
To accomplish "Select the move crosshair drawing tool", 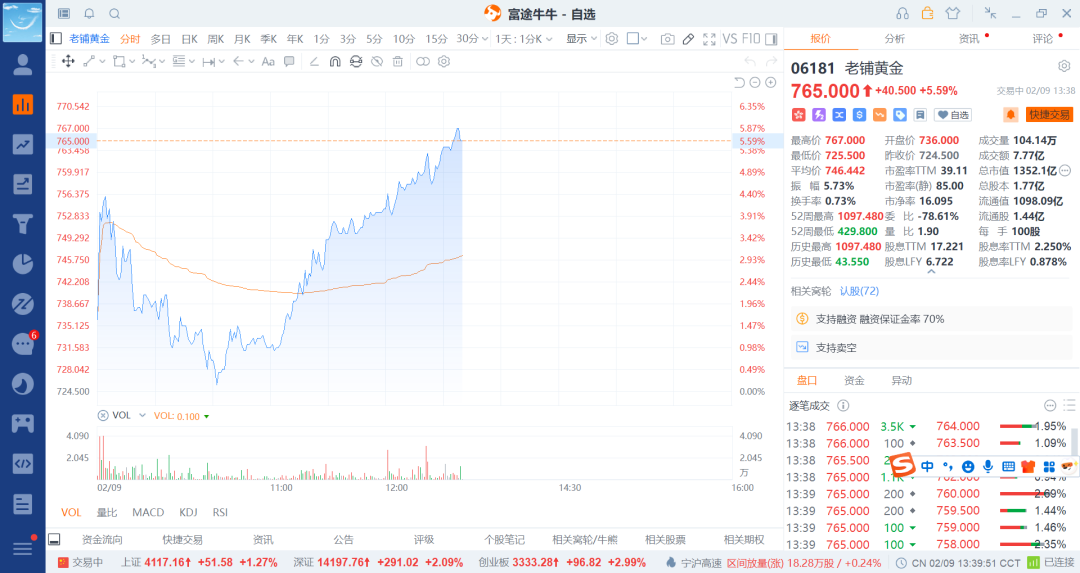I will pos(68,61).
